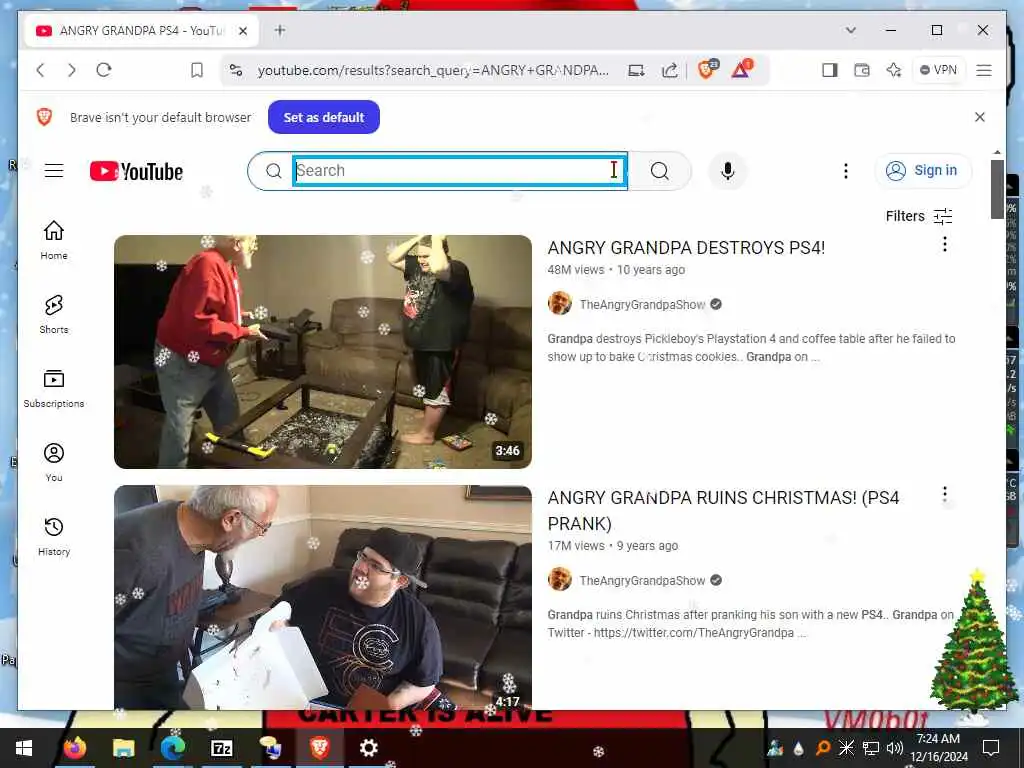1024x768 pixels.
Task: Open Brave VPN button
Action: (x=938, y=70)
